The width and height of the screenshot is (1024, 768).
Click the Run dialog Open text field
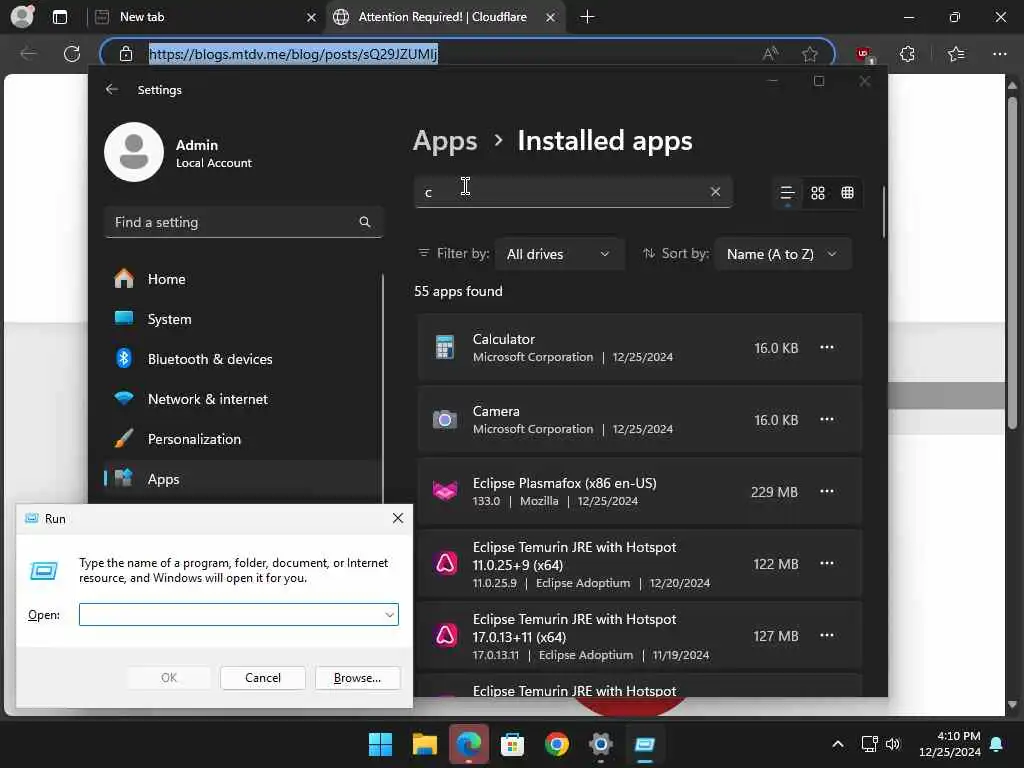point(238,615)
